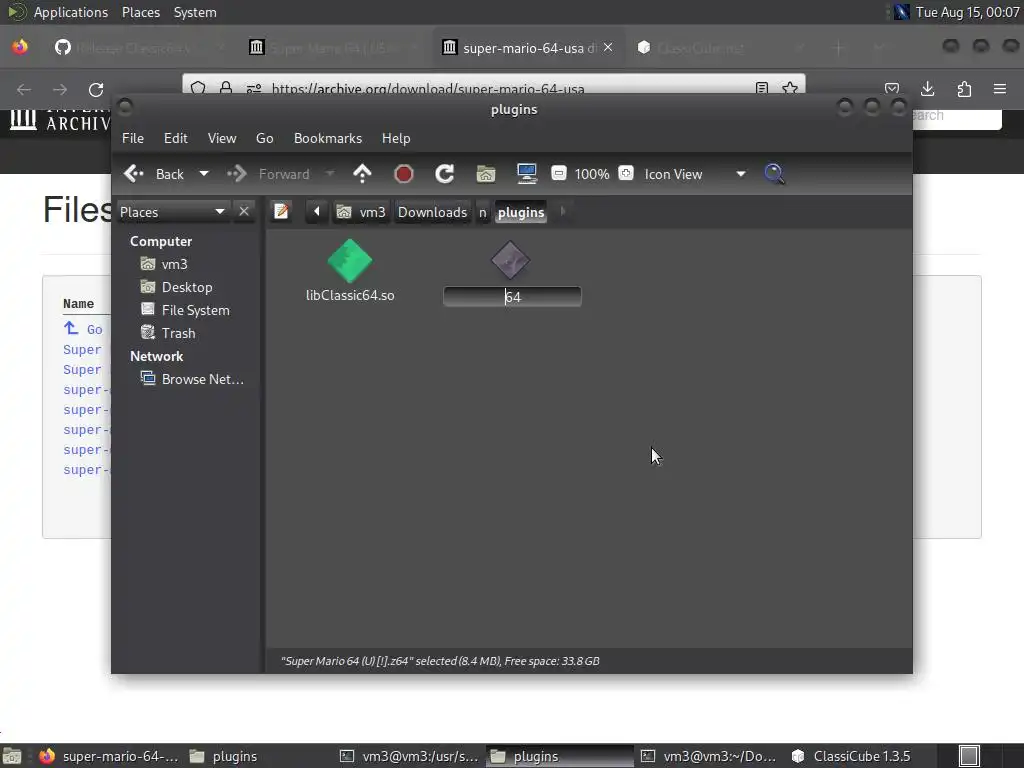Close the Places sidebar

244,212
